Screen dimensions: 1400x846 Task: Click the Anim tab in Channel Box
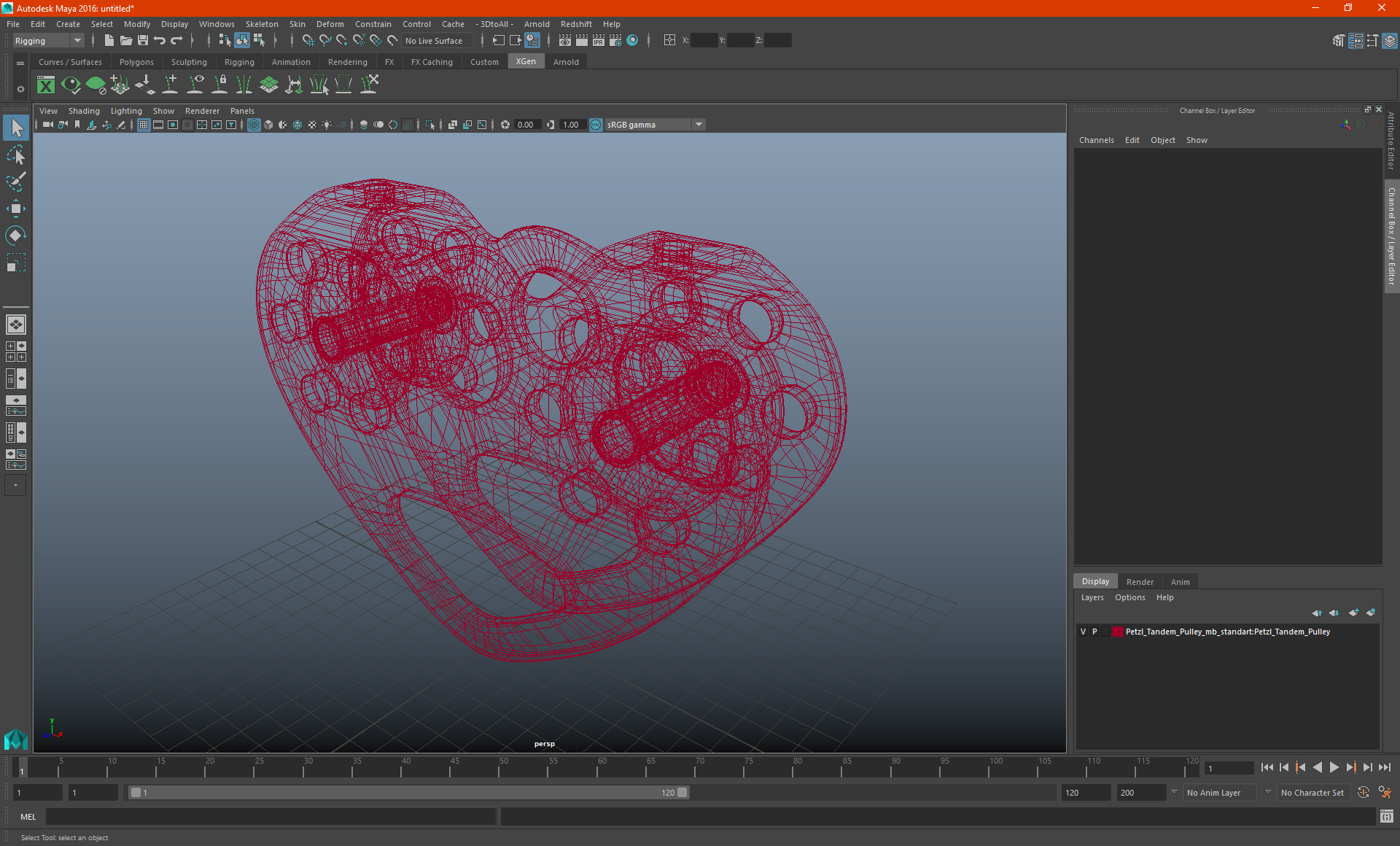[x=1180, y=581]
